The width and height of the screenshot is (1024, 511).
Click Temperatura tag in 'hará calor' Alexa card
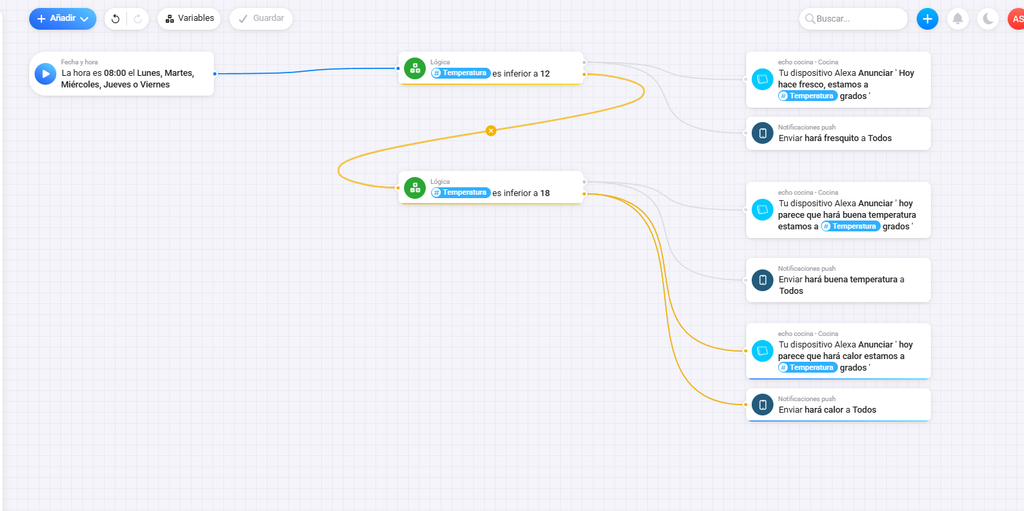807,368
